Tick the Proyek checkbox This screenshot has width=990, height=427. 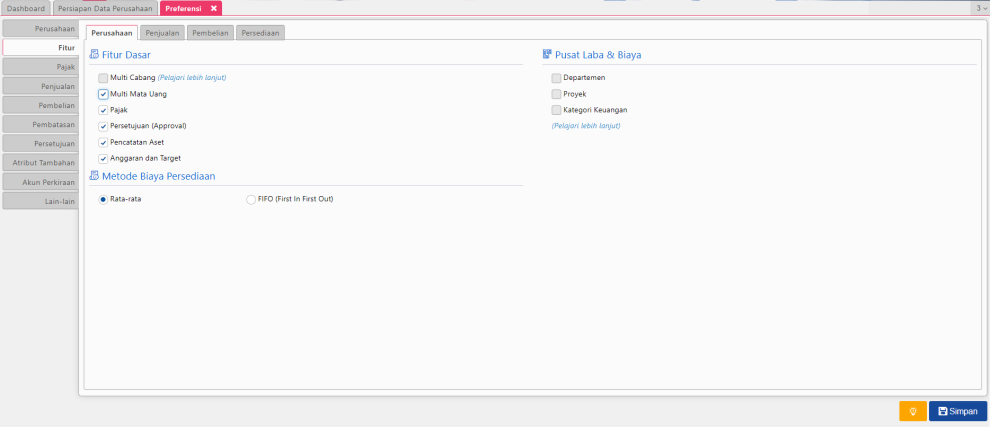tap(556, 94)
